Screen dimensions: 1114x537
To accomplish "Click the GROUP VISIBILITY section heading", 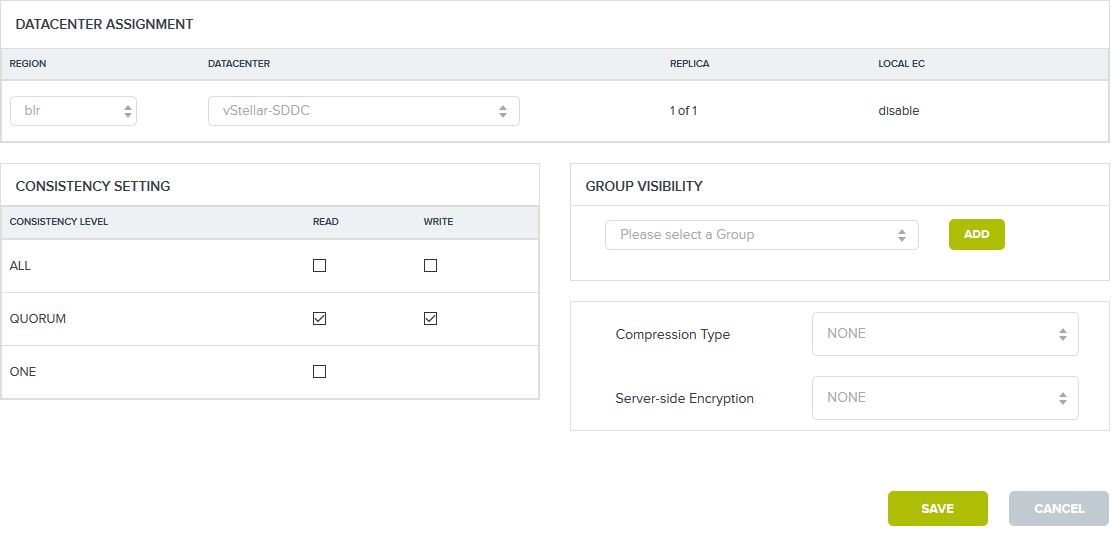I will (x=643, y=186).
